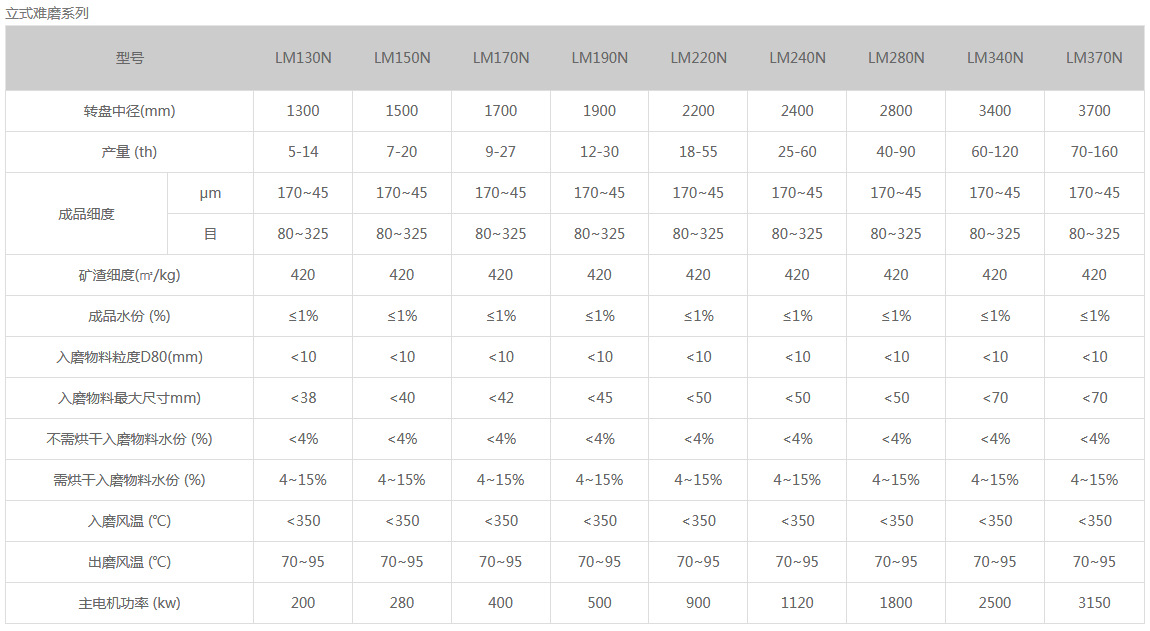1150x631 pixels.
Task: Click the 立式难磨系列 title text
Action: coord(47,12)
